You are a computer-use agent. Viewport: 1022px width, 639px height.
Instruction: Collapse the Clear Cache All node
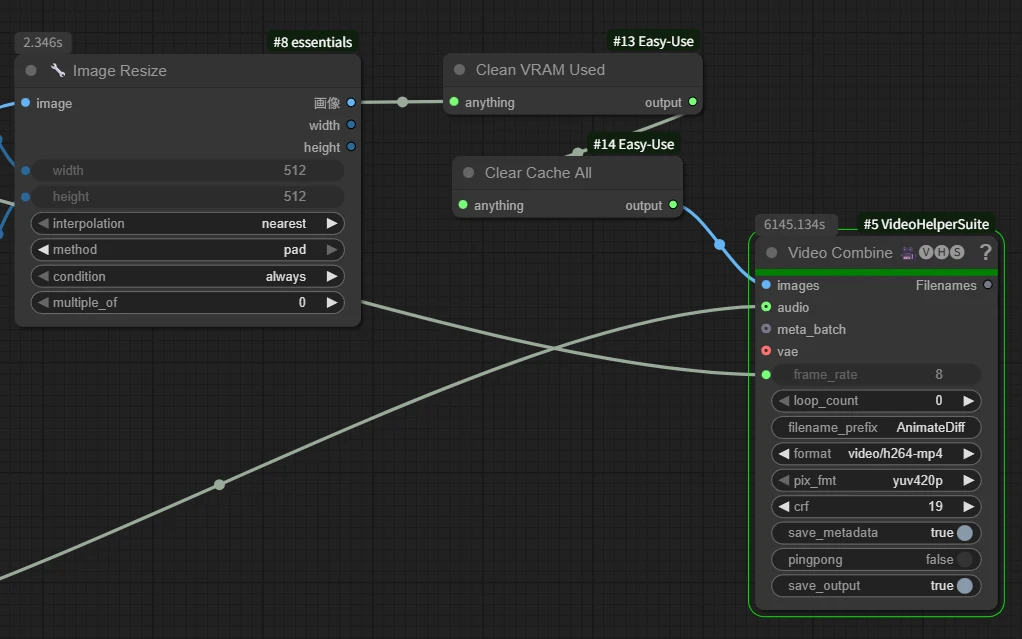click(468, 173)
